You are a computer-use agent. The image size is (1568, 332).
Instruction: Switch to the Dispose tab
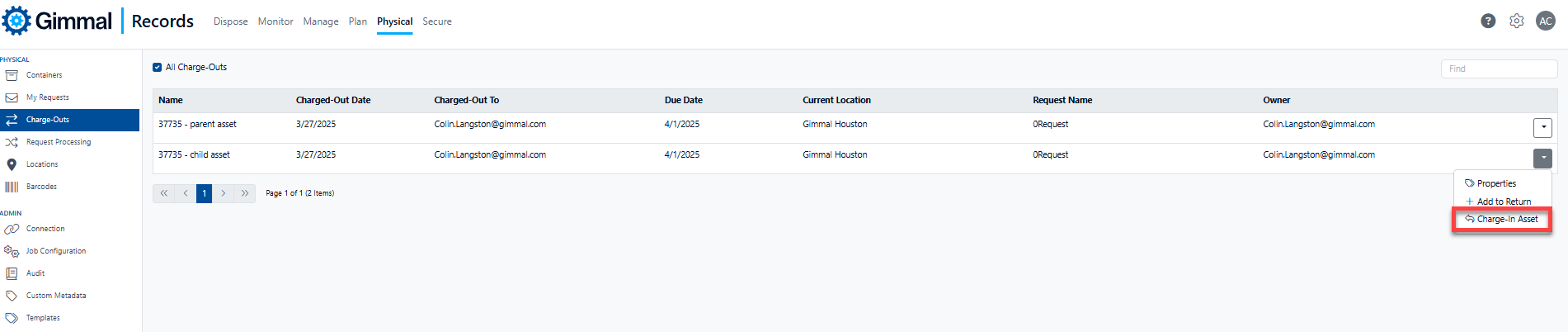231,21
